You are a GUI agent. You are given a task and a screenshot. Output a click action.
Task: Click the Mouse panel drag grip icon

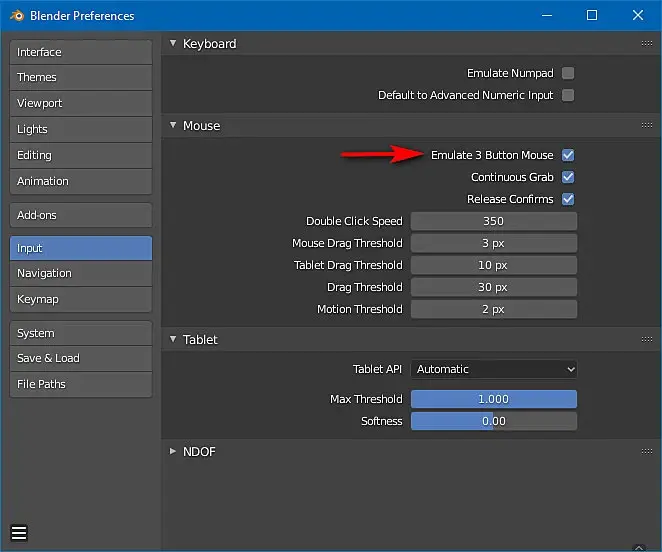tap(646, 126)
